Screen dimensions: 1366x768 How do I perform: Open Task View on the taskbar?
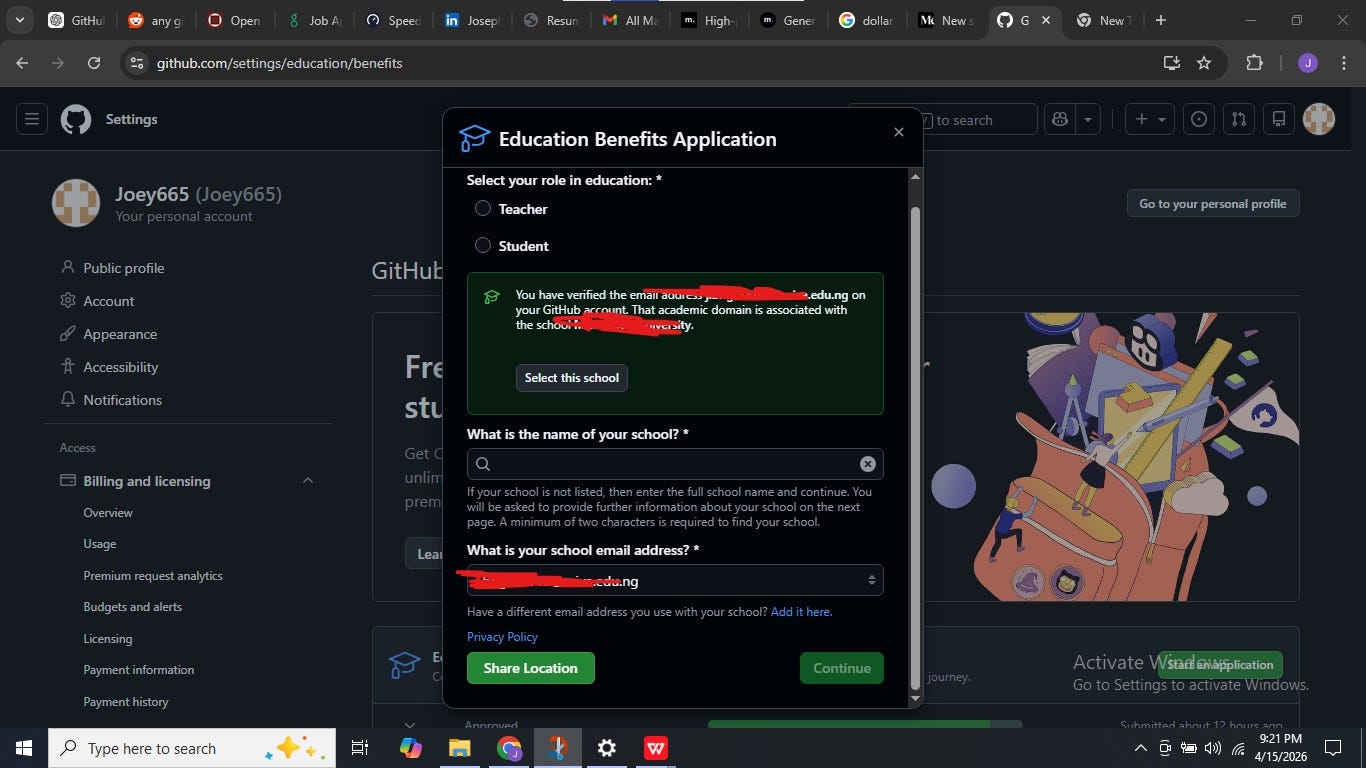[x=360, y=748]
